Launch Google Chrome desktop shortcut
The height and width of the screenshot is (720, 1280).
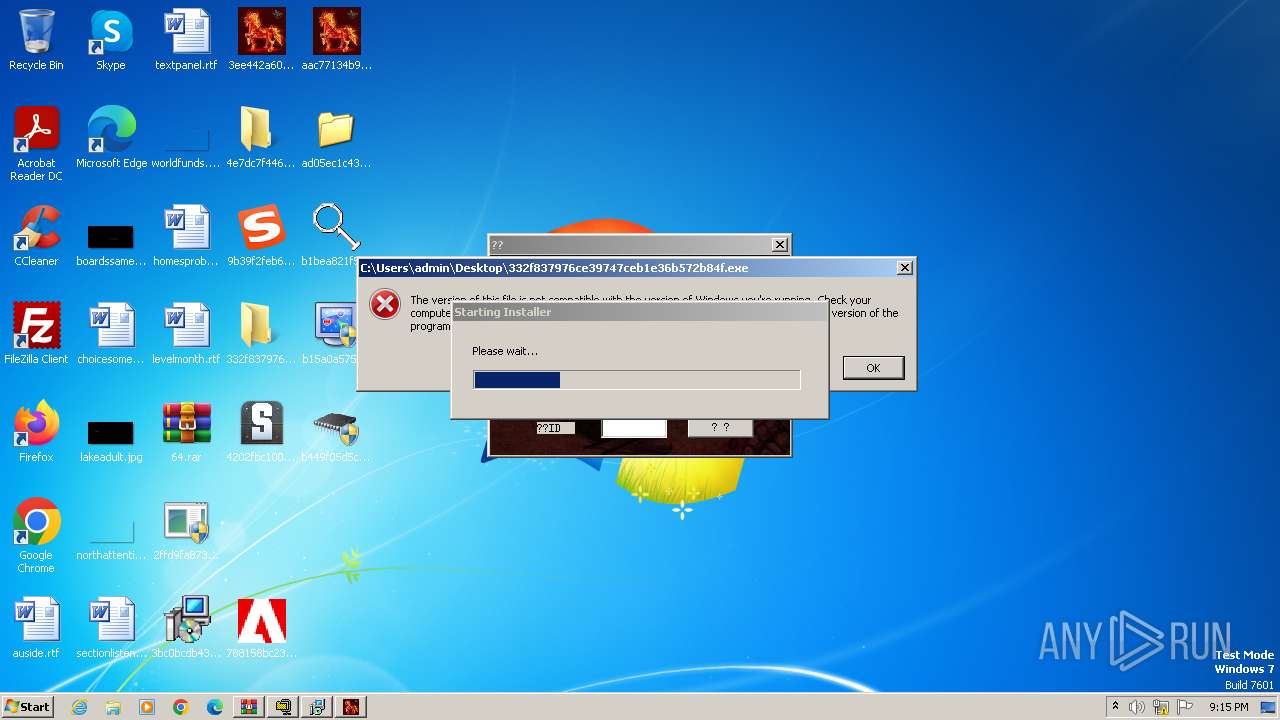click(36, 536)
